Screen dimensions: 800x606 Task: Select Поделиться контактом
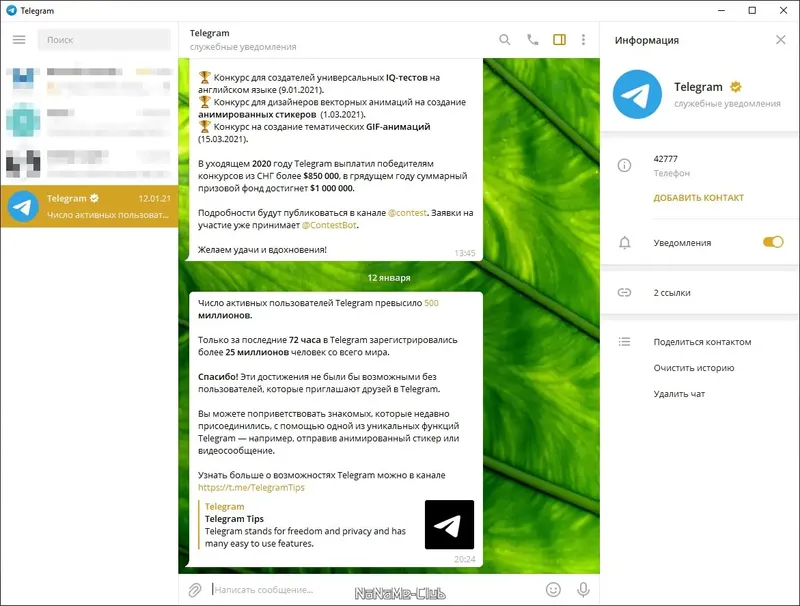(702, 342)
